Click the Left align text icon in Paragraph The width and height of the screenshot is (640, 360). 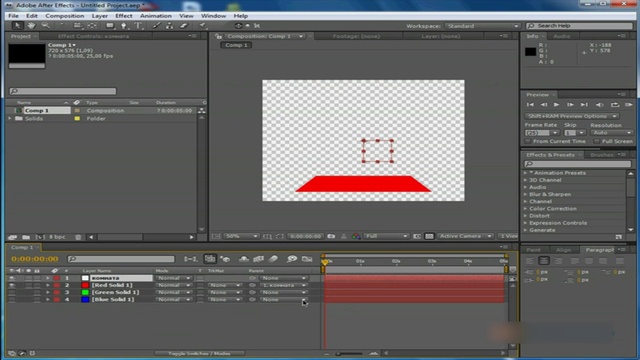click(530, 261)
